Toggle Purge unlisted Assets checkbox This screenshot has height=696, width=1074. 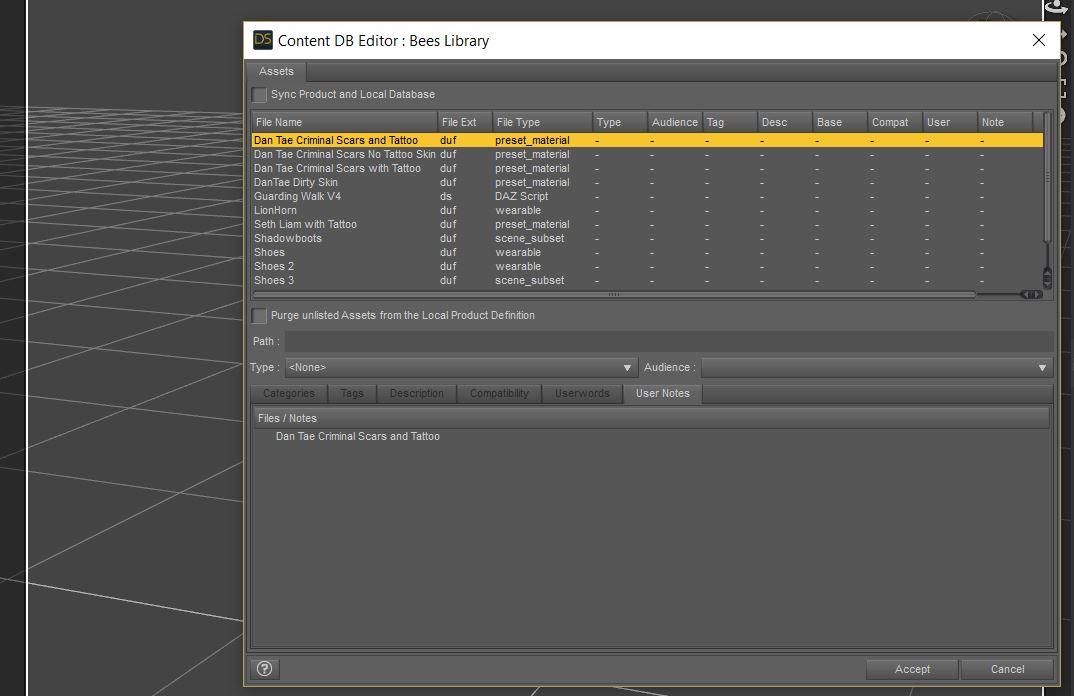[x=259, y=315]
